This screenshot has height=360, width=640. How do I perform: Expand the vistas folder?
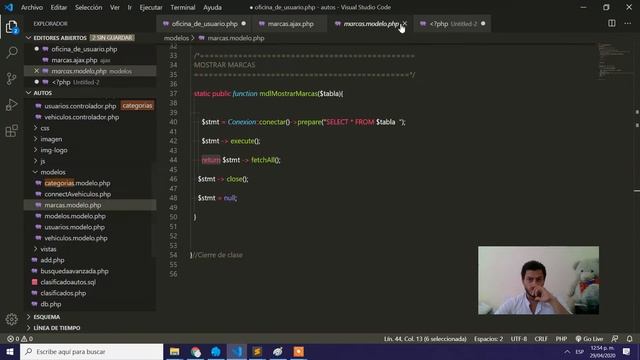point(48,249)
